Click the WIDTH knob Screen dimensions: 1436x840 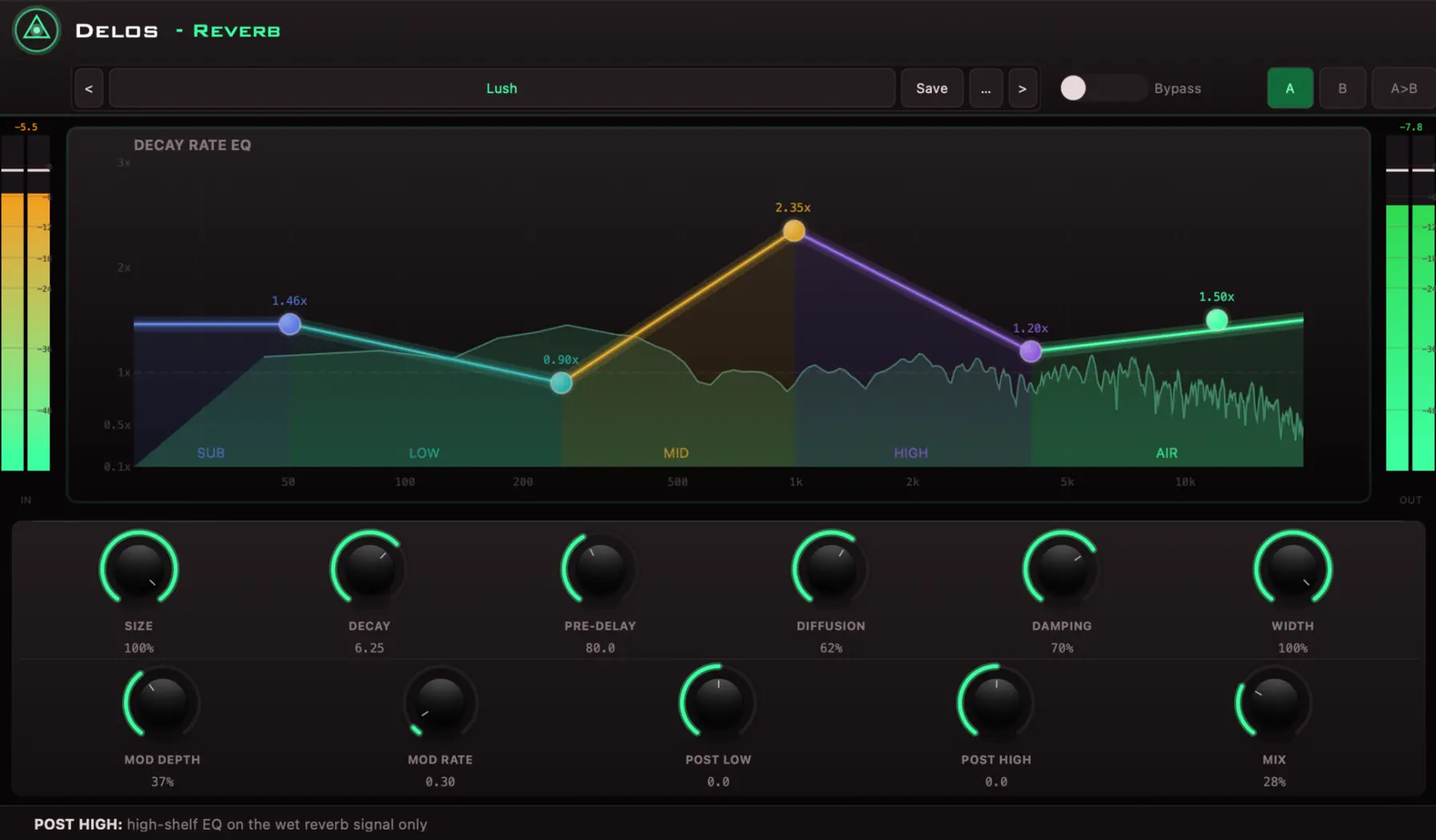[x=1292, y=569]
